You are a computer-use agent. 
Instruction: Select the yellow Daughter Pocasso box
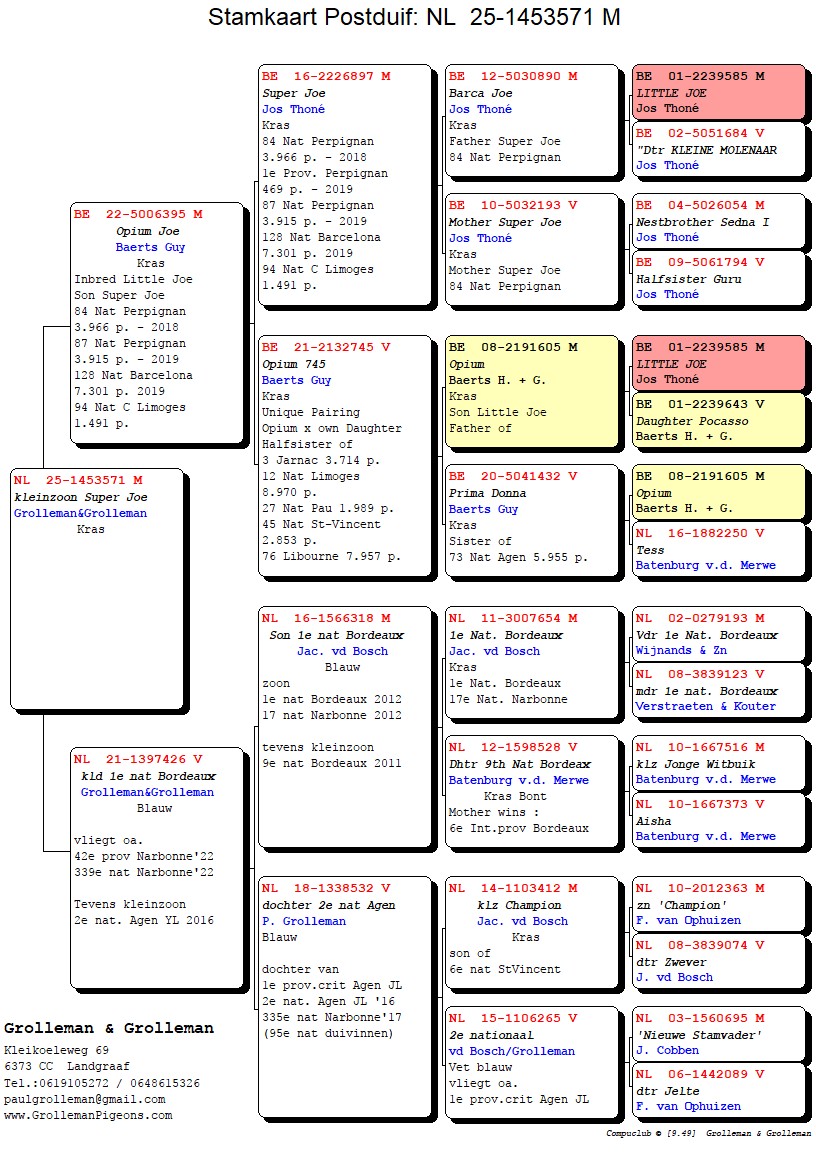(x=718, y=420)
